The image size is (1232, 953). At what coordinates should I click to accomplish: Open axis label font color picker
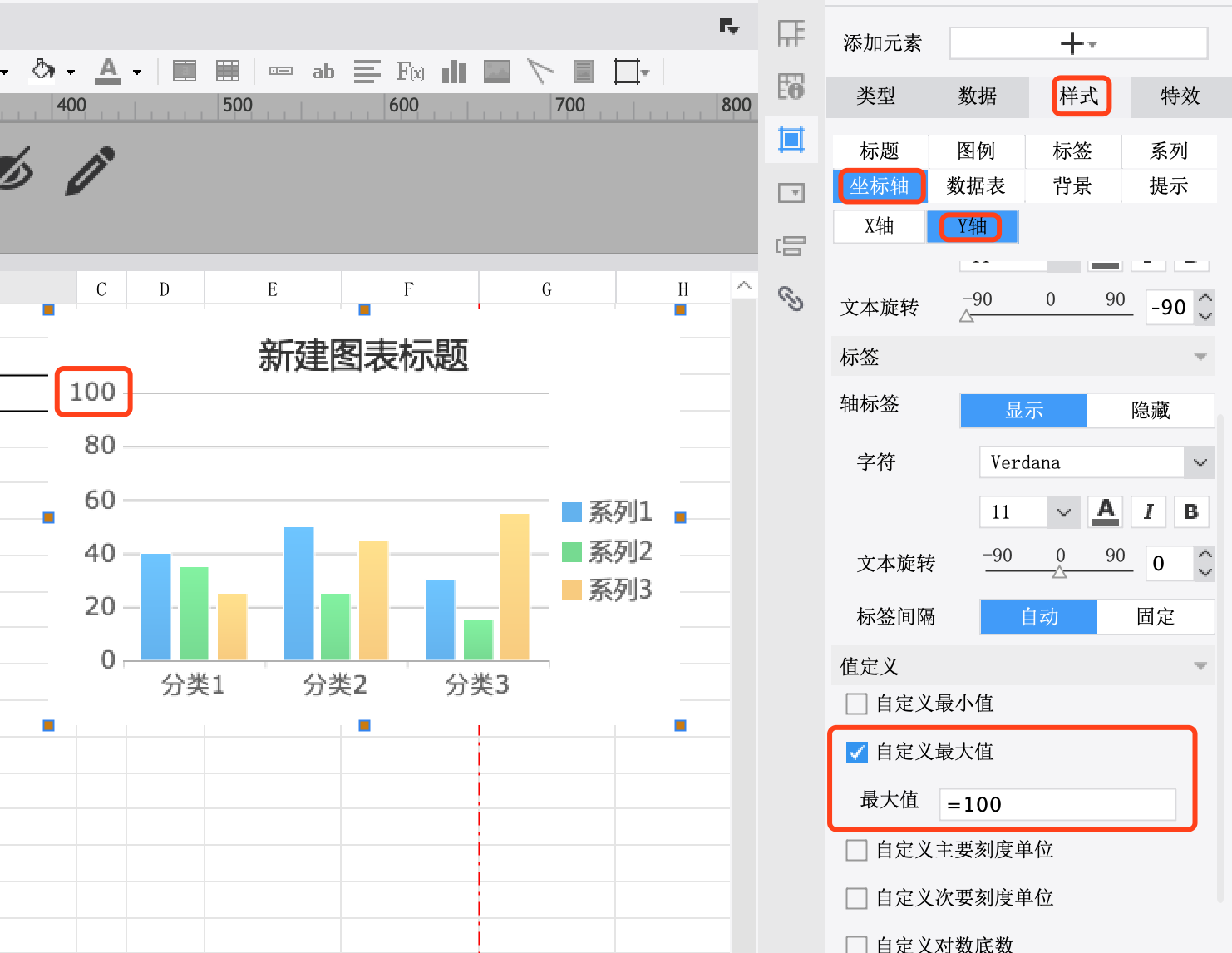1106,511
